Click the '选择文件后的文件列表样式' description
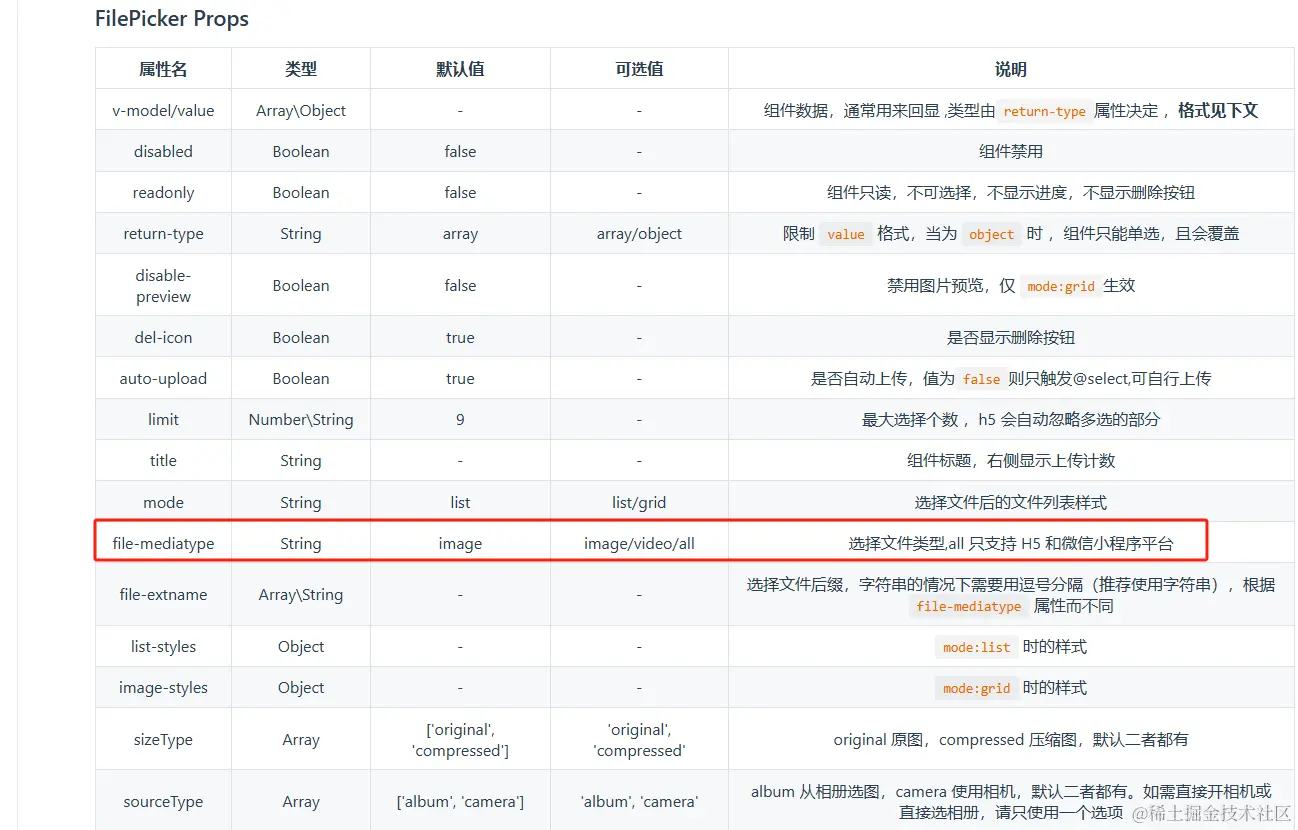The width and height of the screenshot is (1298, 830). pyautogui.click(x=1011, y=502)
